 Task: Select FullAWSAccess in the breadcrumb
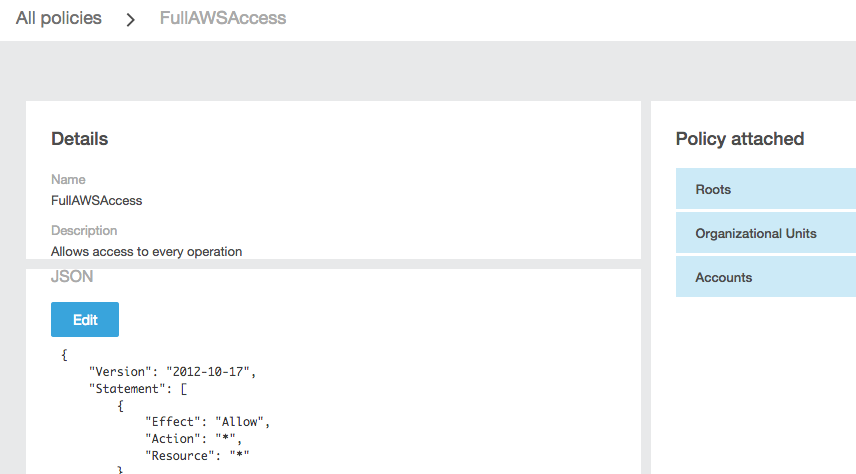click(223, 18)
